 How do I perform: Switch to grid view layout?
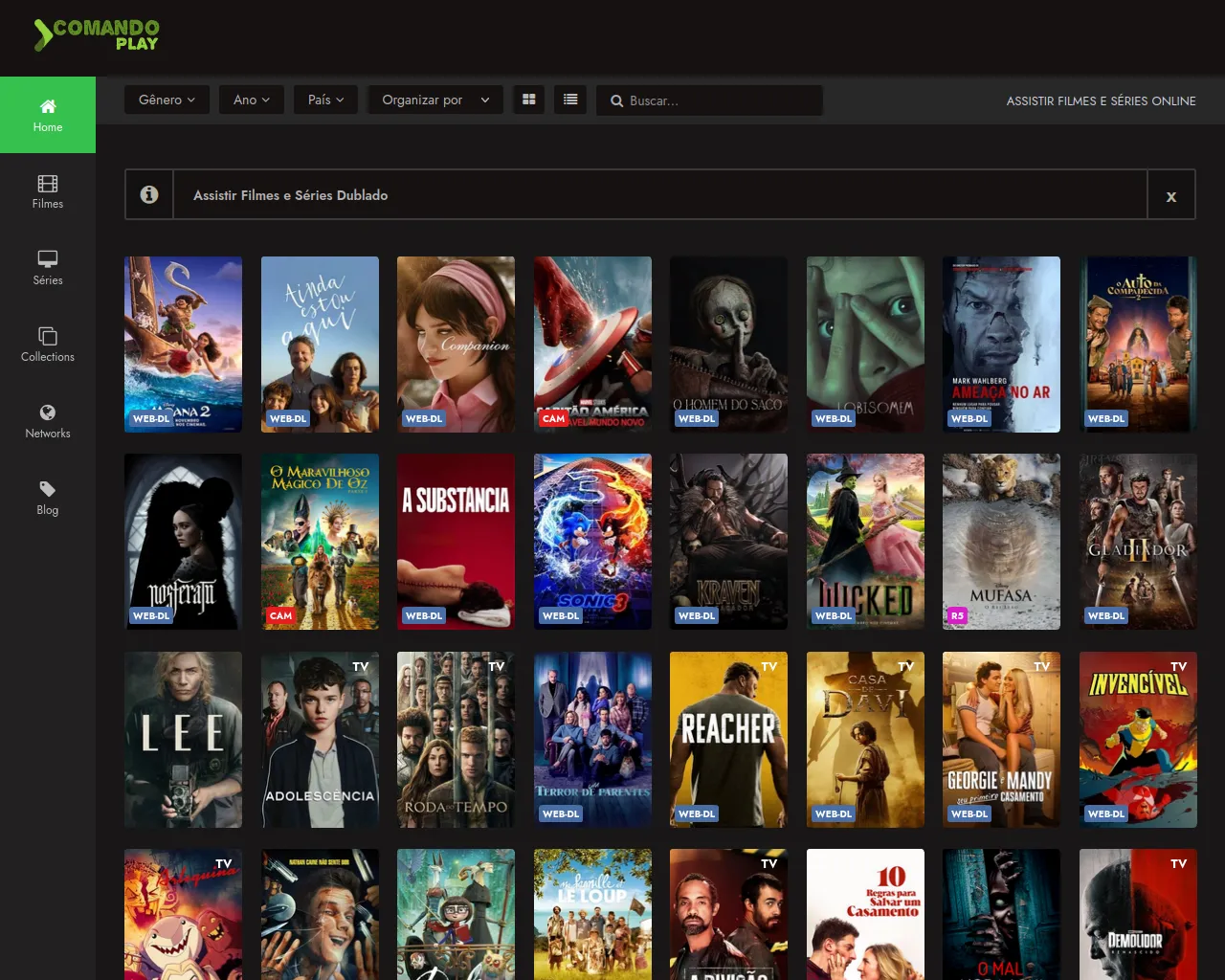click(528, 100)
